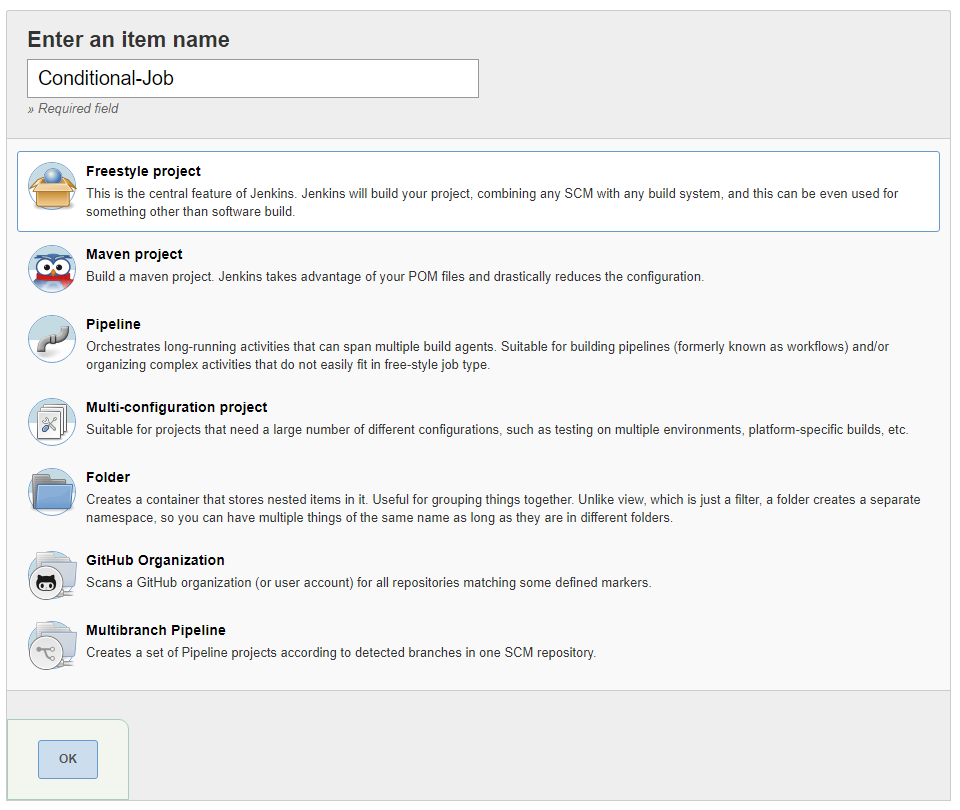
Task: Select the Multibranch Pipeline title
Action: click(x=156, y=631)
